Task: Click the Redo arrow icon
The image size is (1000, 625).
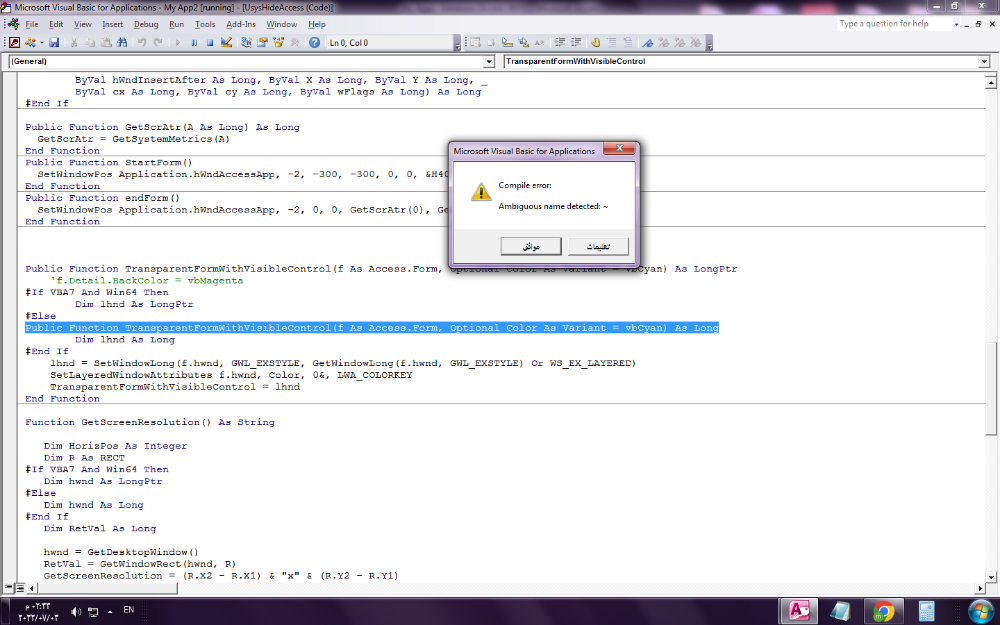Action: (x=158, y=43)
